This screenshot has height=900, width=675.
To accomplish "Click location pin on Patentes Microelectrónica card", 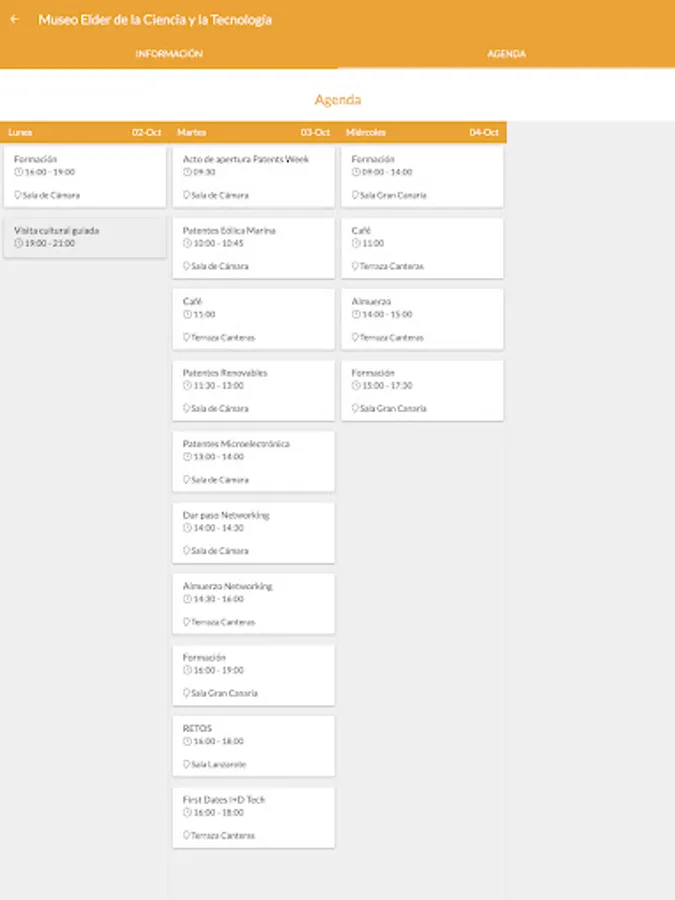I will pyautogui.click(x=187, y=480).
